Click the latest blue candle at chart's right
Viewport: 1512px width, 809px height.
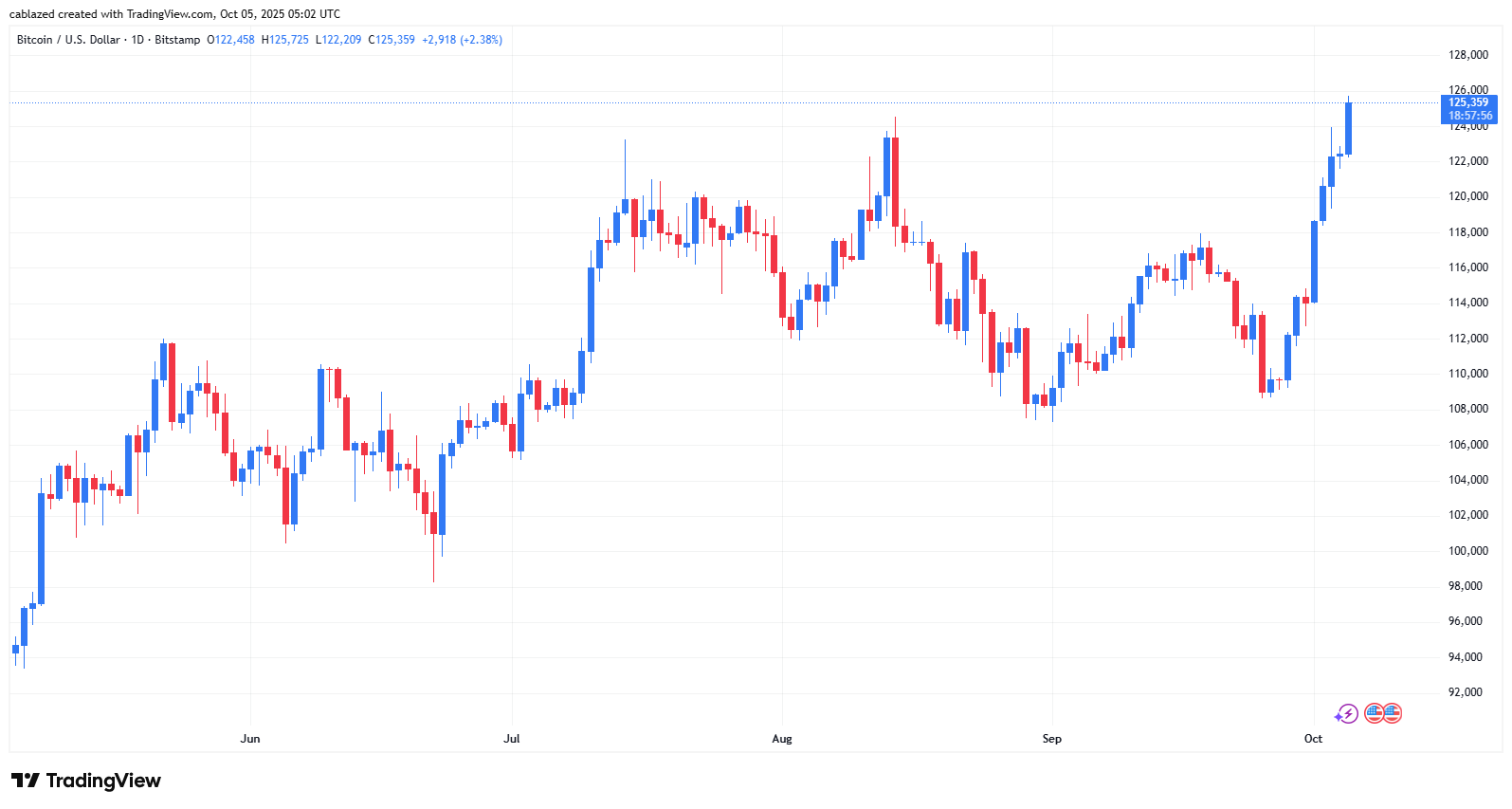point(1348,128)
